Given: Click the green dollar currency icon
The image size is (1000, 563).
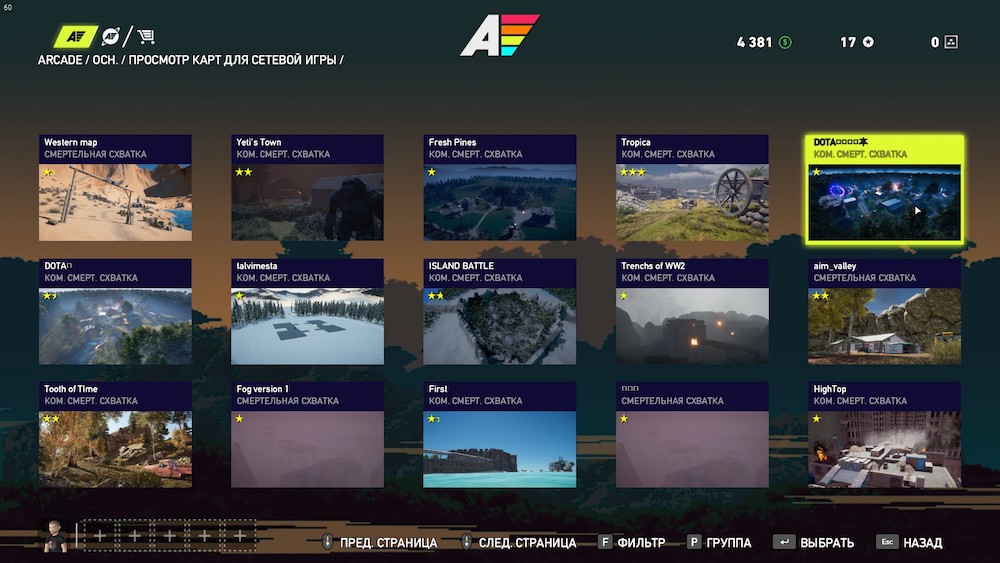Looking at the screenshot, I should tap(785, 42).
